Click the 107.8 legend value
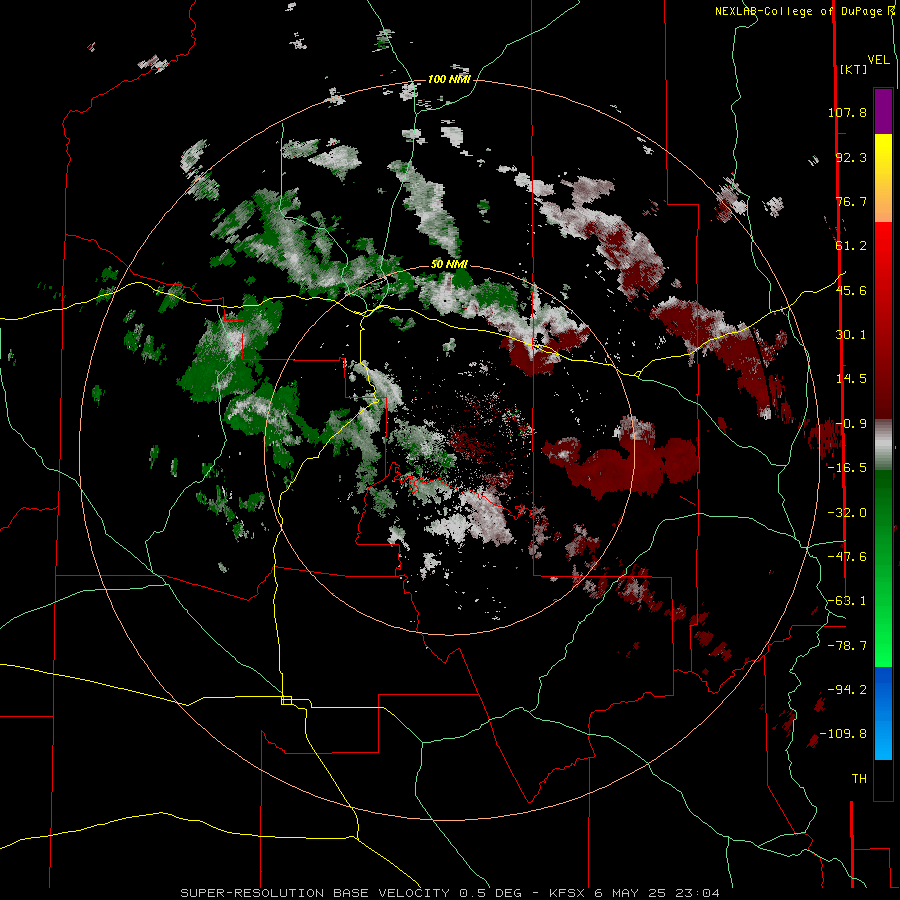 point(847,112)
